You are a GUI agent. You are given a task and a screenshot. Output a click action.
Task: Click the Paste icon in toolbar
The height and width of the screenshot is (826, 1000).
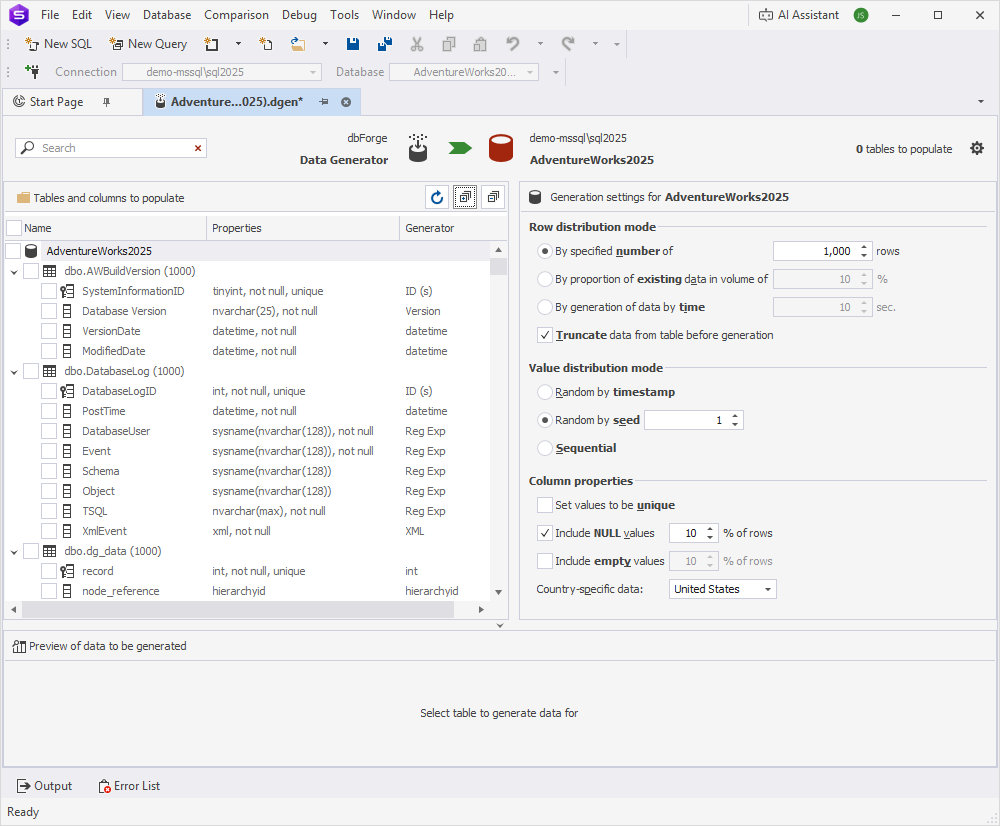coord(480,44)
